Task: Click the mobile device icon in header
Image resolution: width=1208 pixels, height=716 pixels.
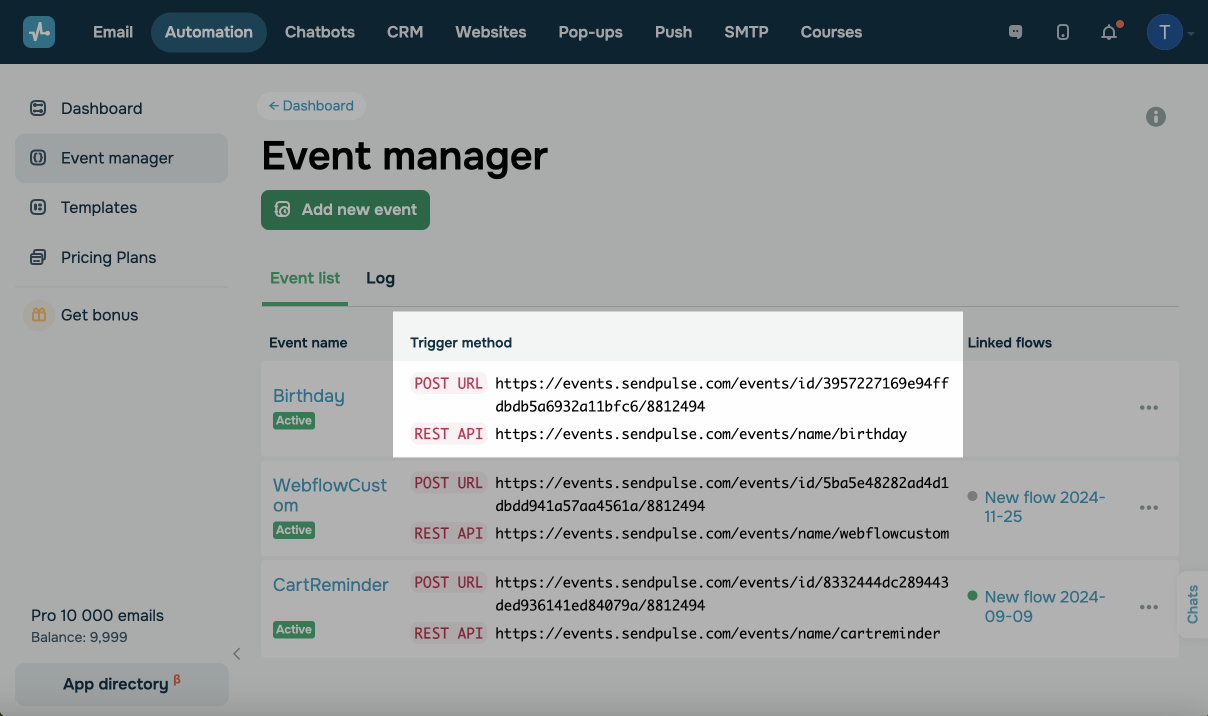Action: [1062, 32]
